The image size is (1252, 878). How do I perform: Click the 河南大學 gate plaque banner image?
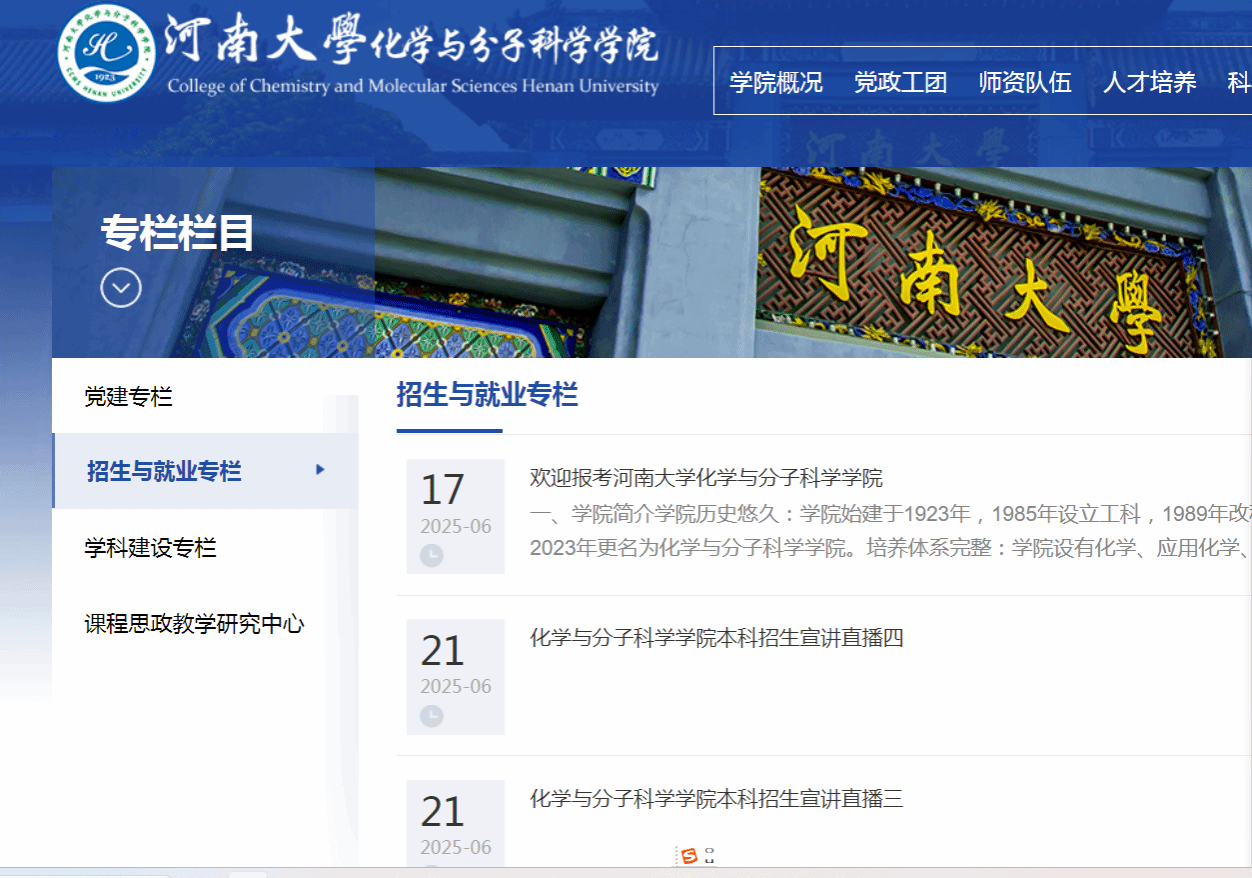pos(980,270)
